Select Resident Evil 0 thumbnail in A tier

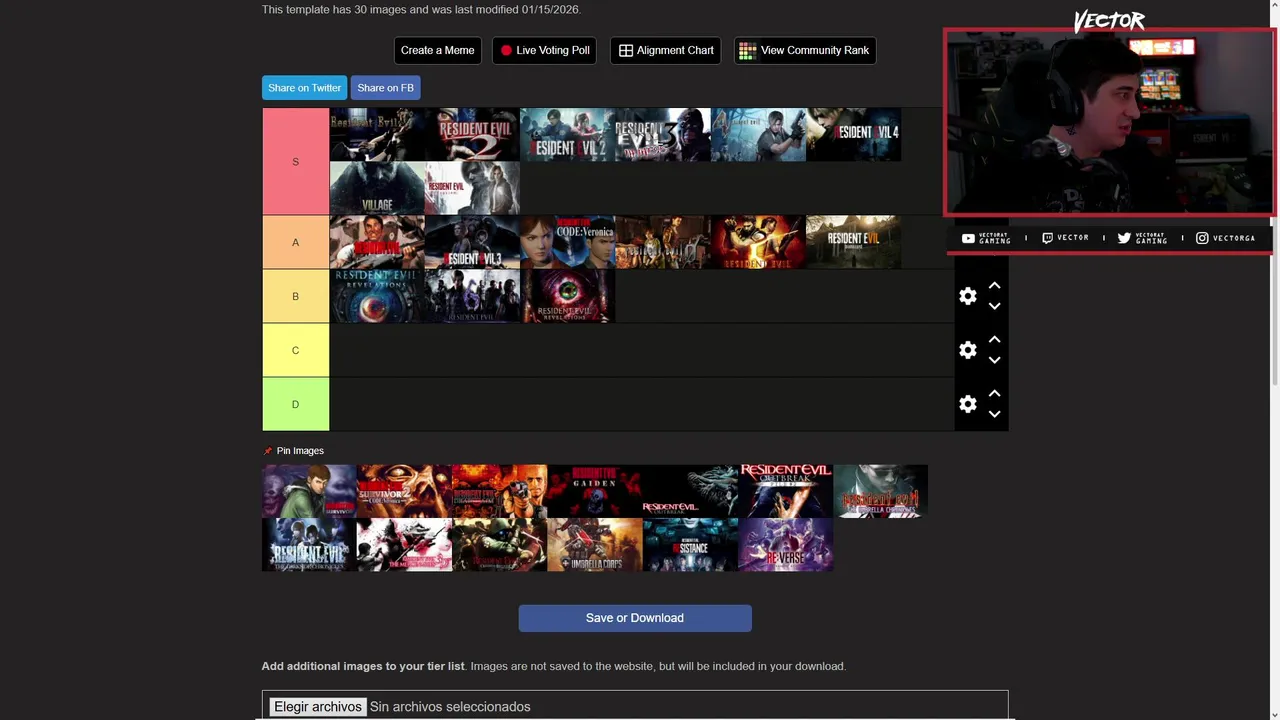coord(662,242)
